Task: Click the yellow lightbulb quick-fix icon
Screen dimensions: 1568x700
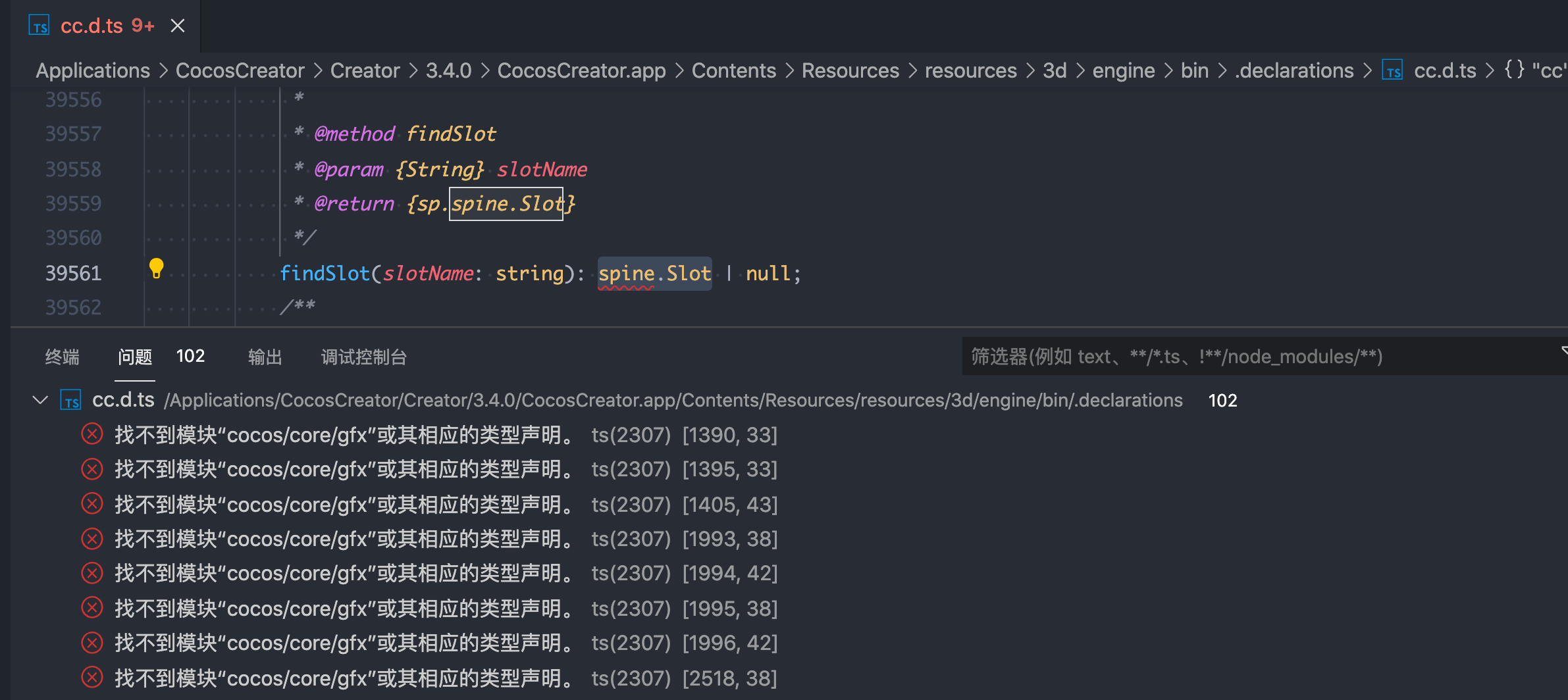Action: [156, 268]
